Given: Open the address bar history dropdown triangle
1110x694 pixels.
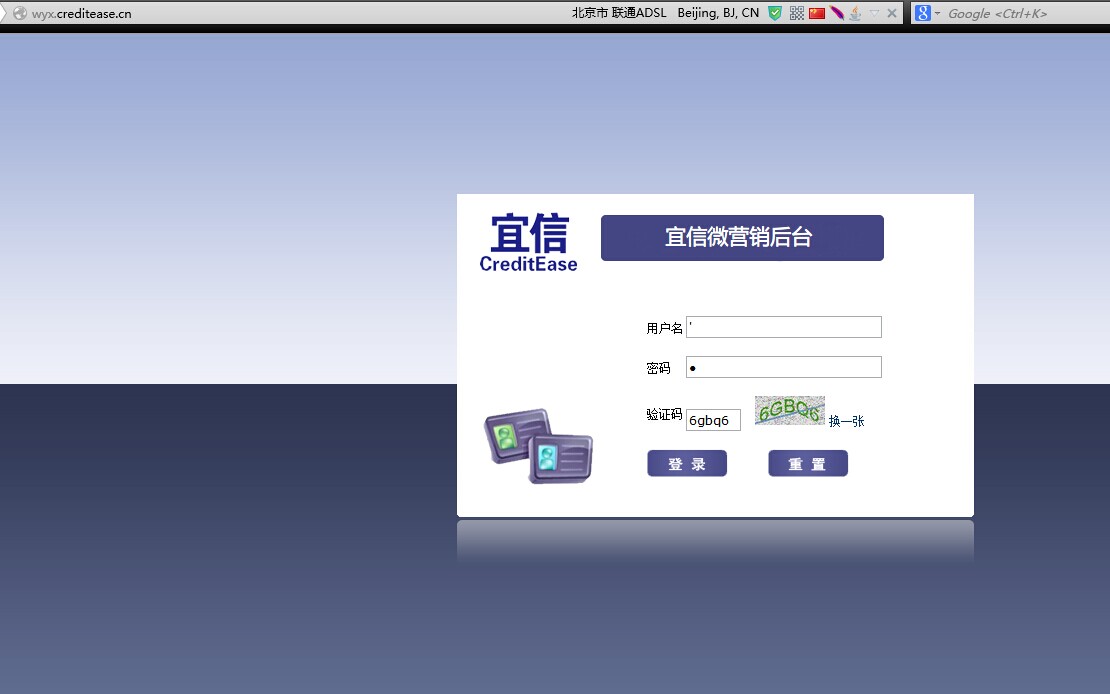Looking at the screenshot, I should (874, 13).
